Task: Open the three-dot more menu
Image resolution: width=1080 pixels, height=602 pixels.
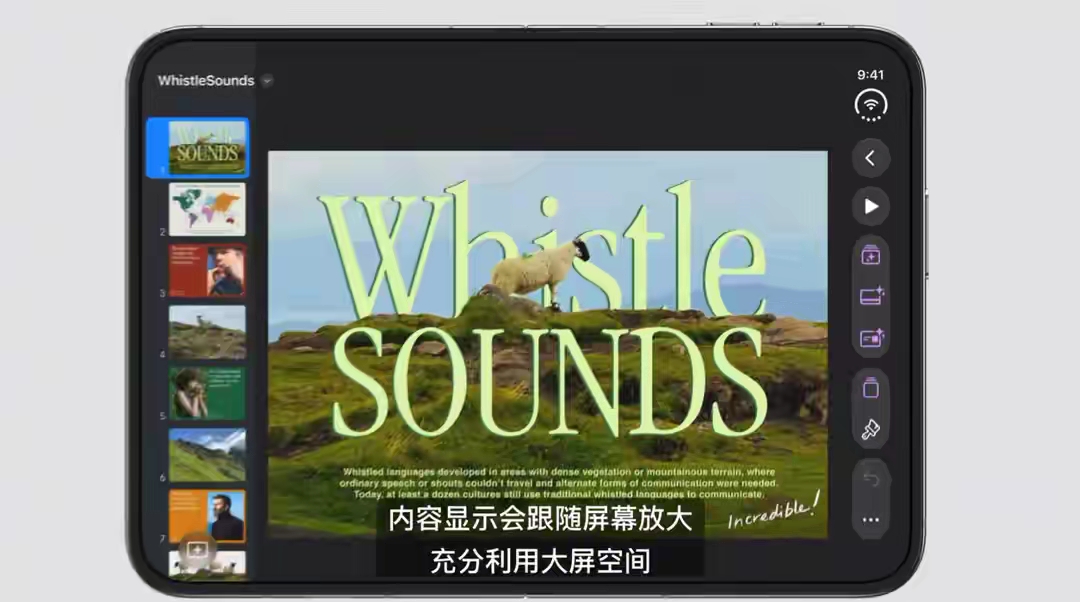Action: [x=871, y=520]
